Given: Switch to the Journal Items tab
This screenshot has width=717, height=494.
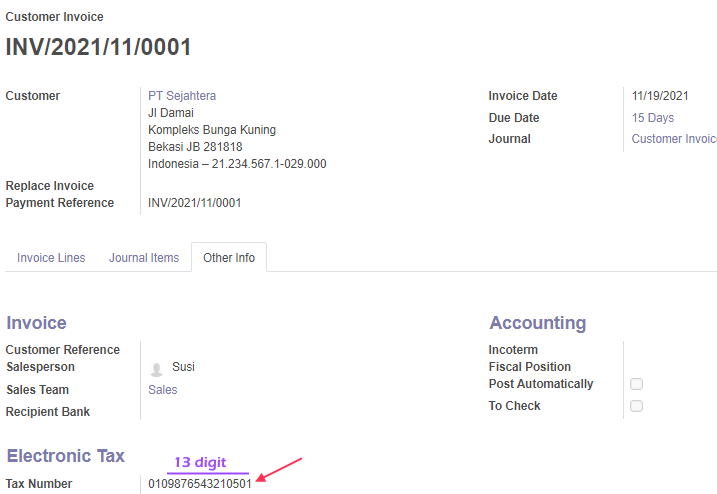Looking at the screenshot, I should pyautogui.click(x=144, y=258).
